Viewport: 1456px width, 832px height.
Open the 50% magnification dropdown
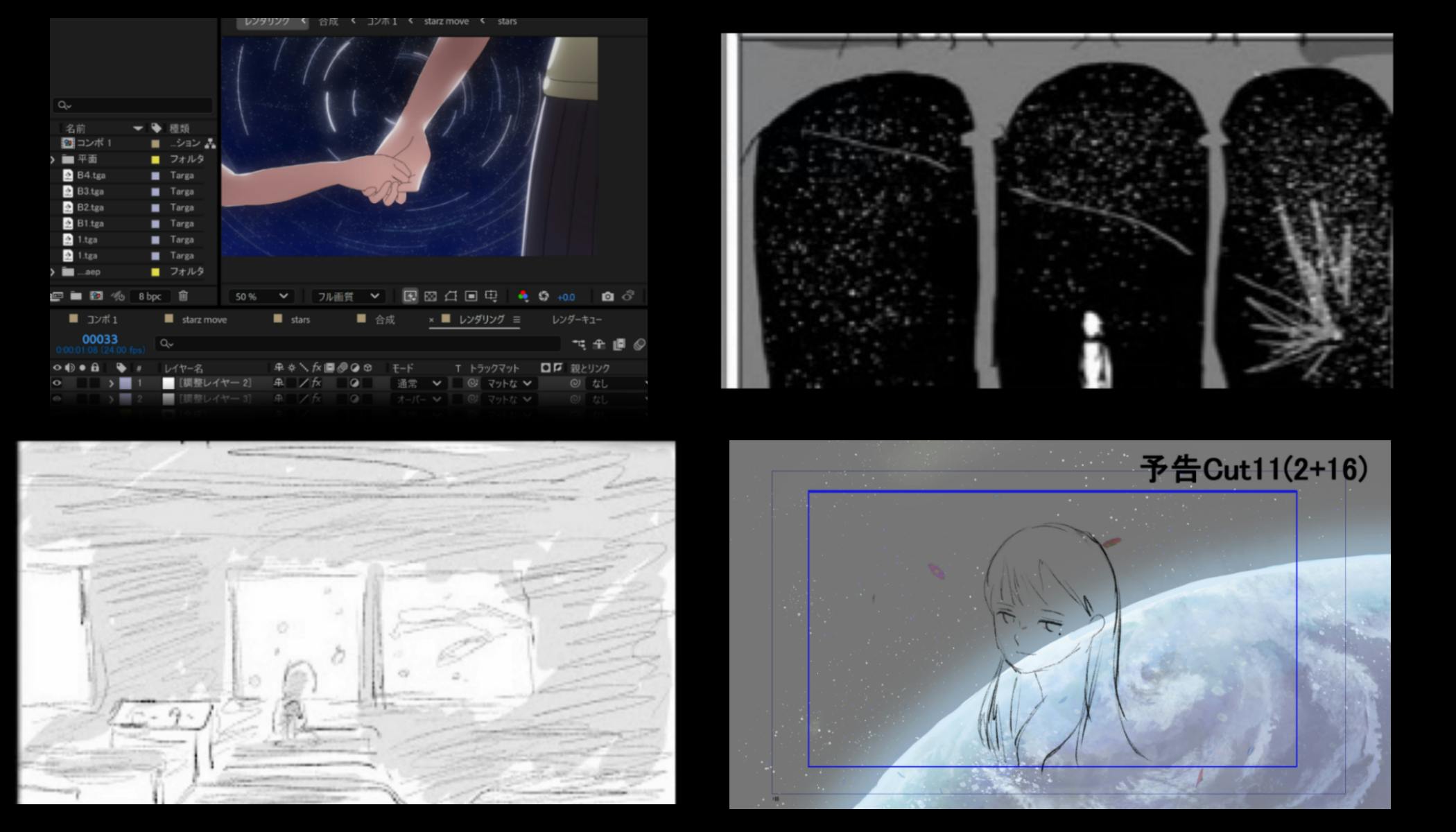(261, 296)
